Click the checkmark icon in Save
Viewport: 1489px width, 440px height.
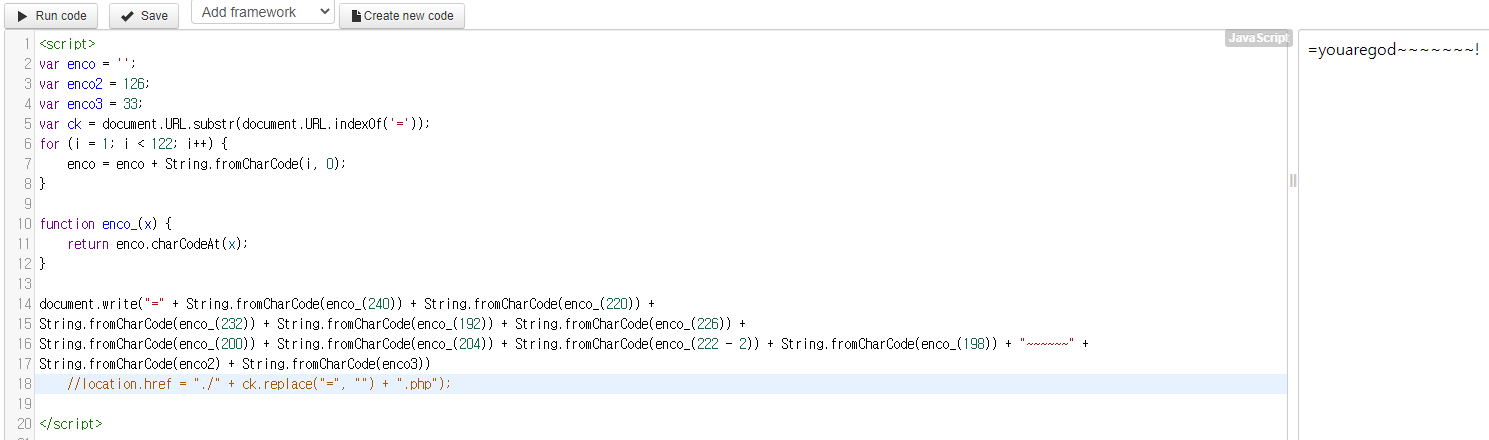(x=127, y=16)
